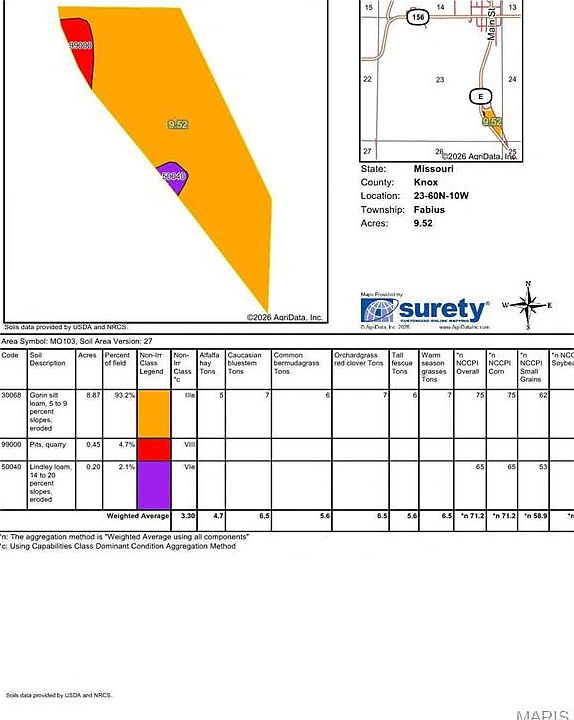Image resolution: width=574 pixels, height=720 pixels.
Task: Click the www.AgriDataInc.com link
Action: tap(464, 327)
